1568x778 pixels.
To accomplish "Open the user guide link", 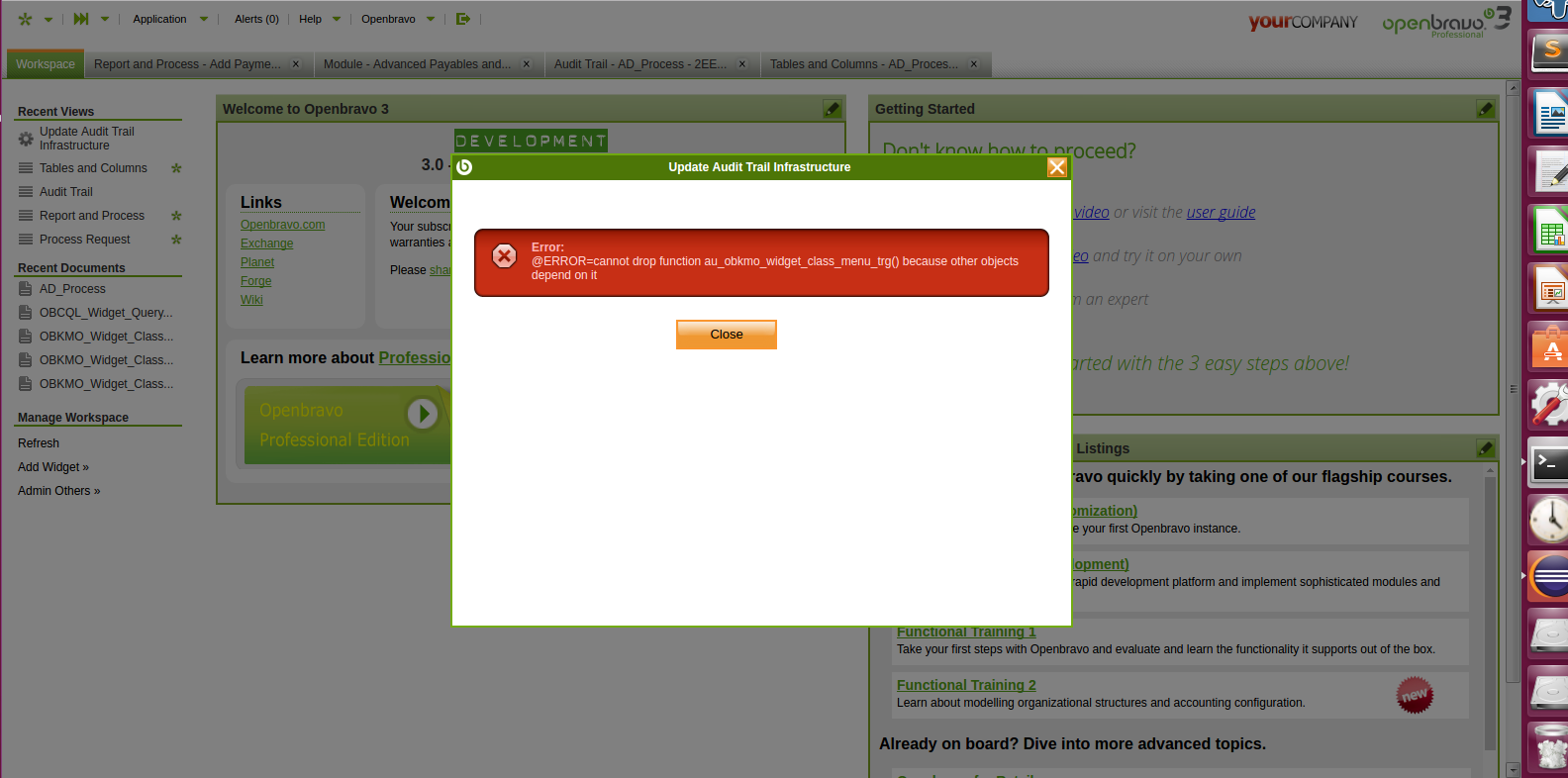I will click(x=1221, y=212).
